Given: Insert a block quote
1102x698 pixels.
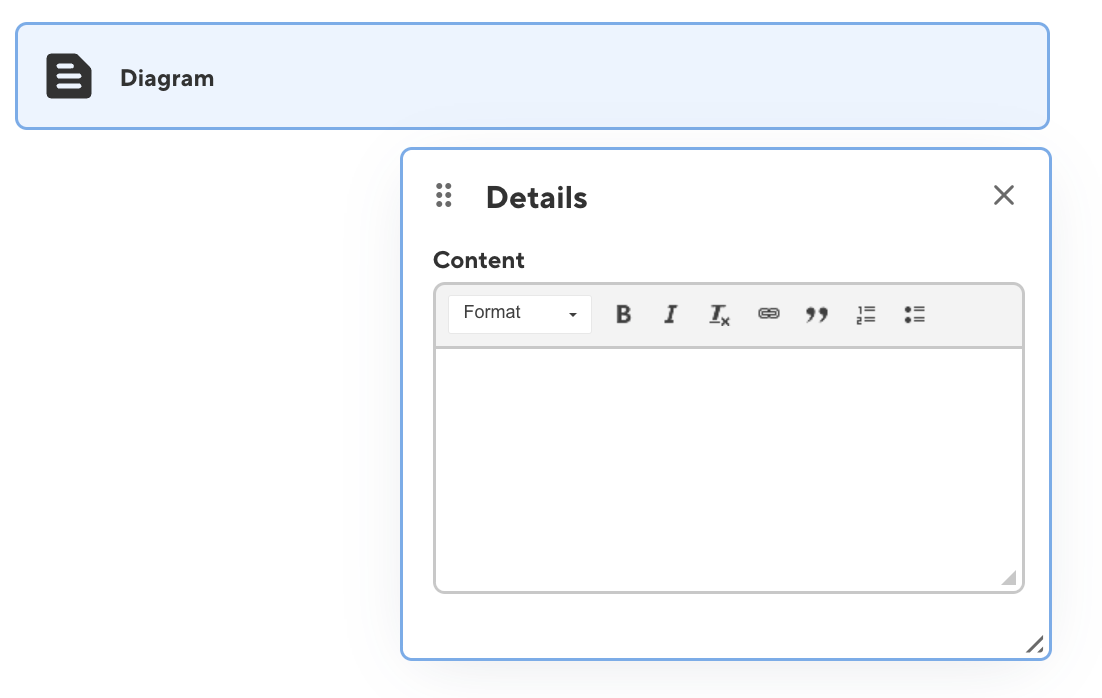Looking at the screenshot, I should [817, 314].
